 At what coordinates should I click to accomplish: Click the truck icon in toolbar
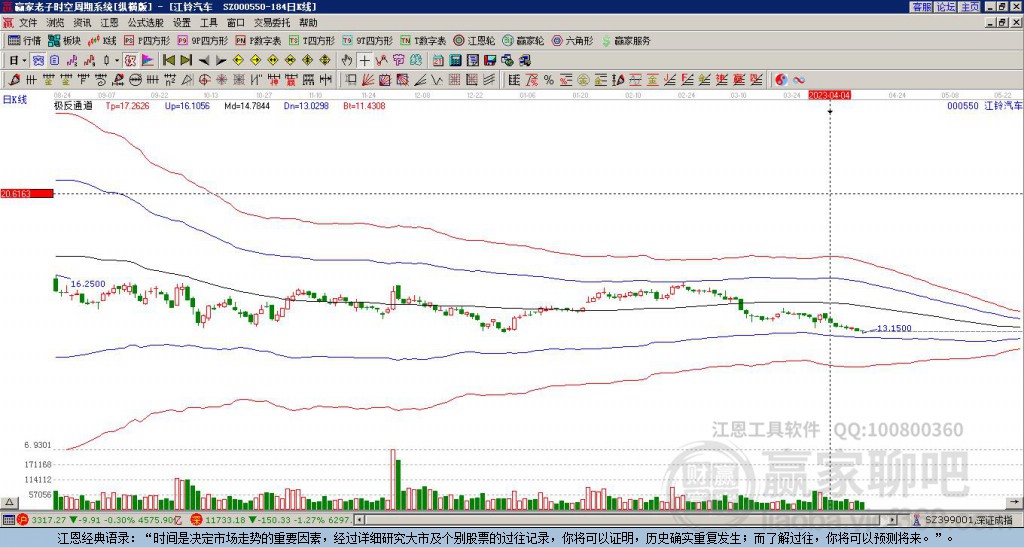524,61
